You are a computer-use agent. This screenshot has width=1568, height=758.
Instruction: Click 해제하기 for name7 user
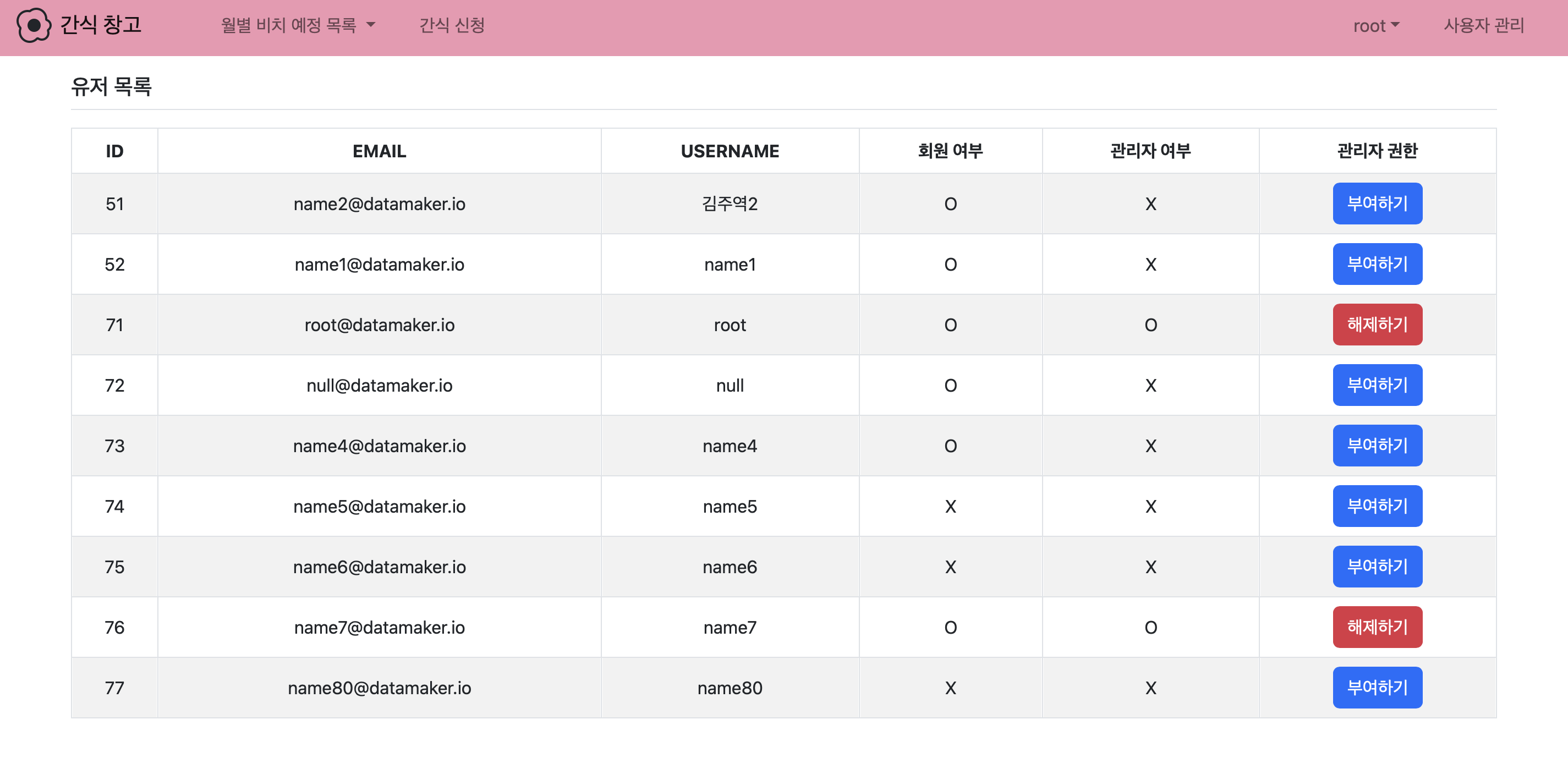click(1377, 627)
